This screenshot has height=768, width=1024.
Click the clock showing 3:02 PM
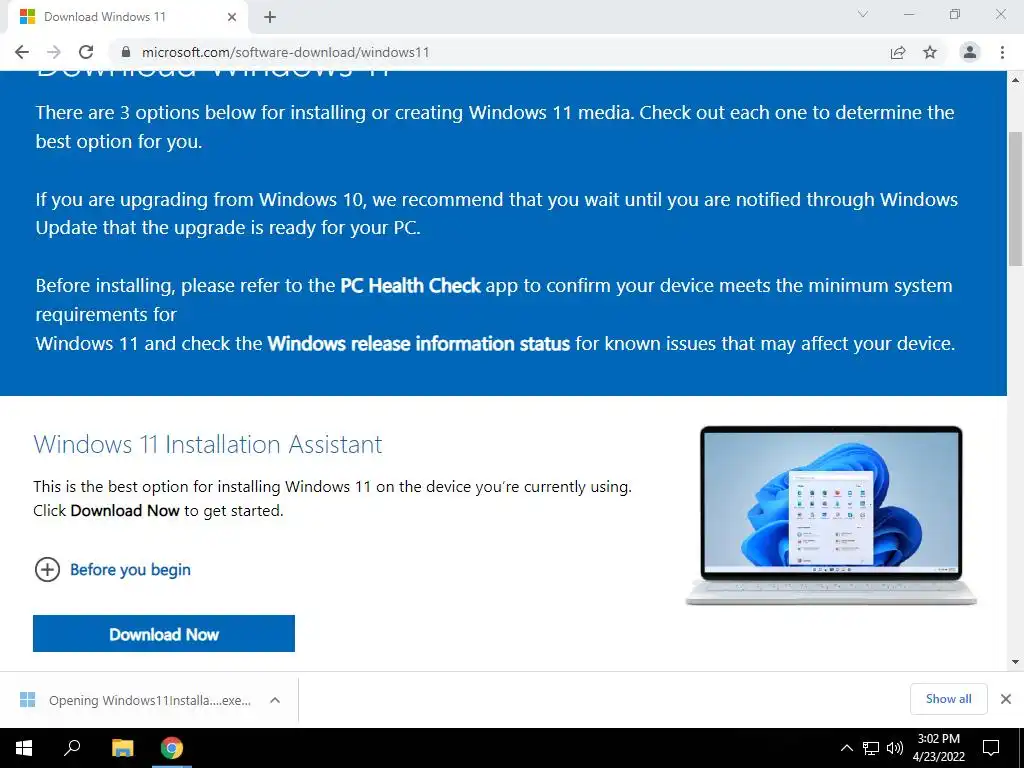(x=938, y=748)
